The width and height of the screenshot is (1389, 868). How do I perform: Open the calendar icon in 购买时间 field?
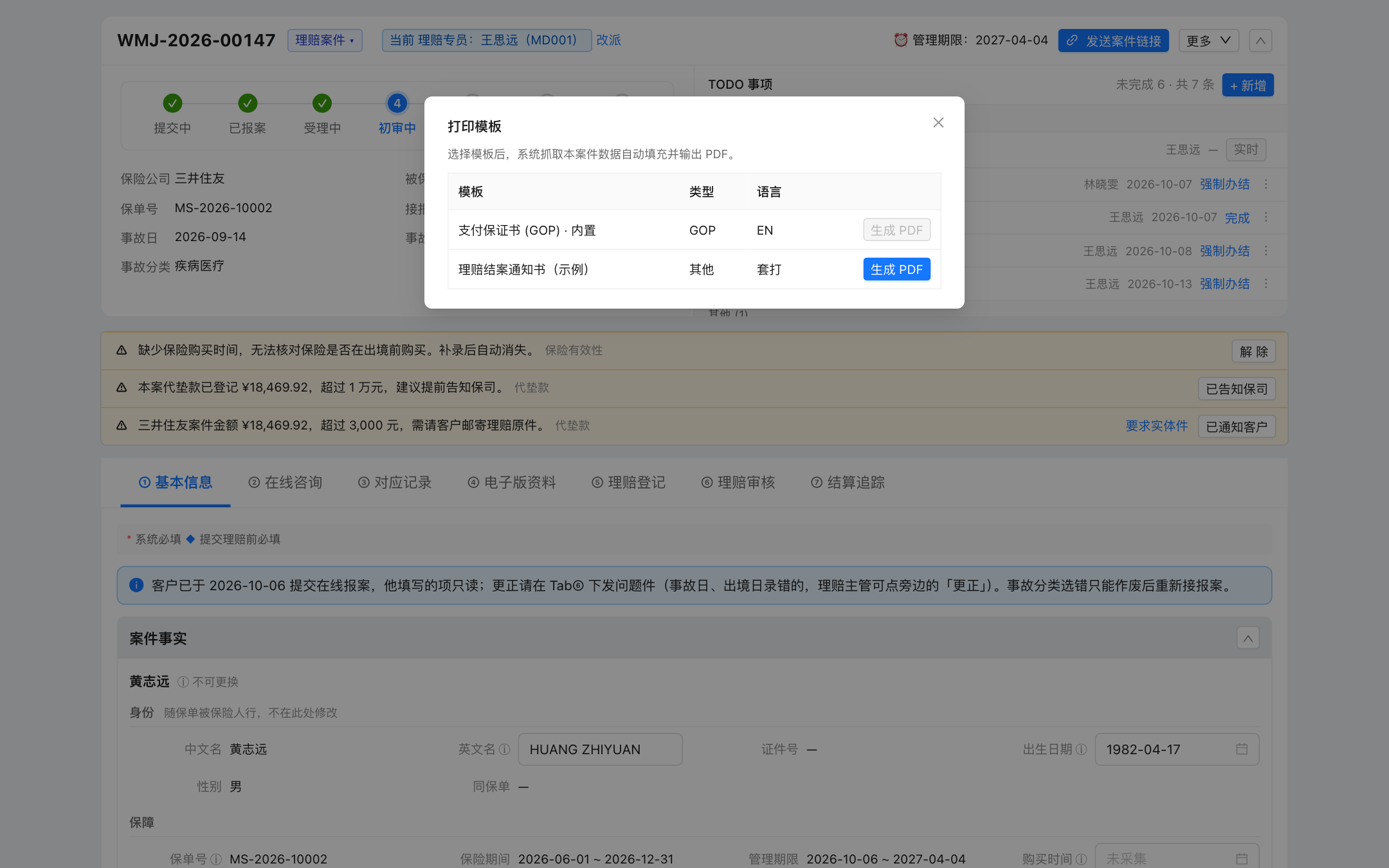point(1242,859)
